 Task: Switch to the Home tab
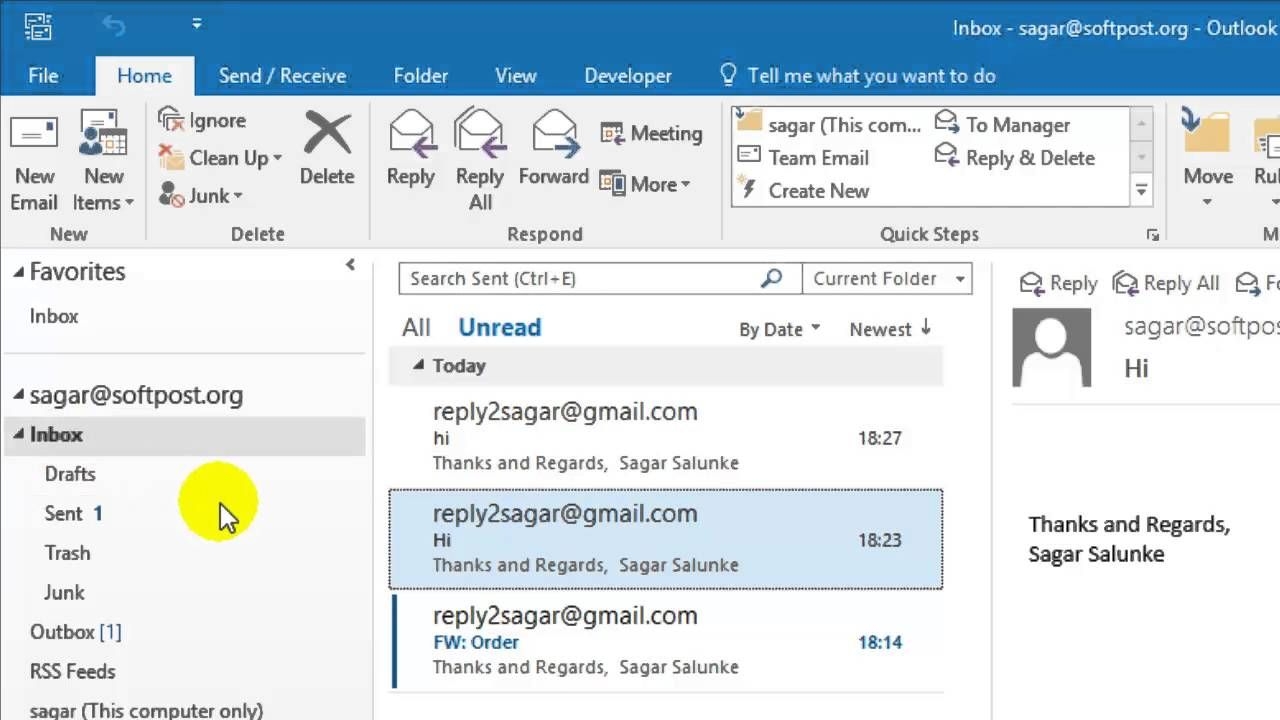point(144,76)
